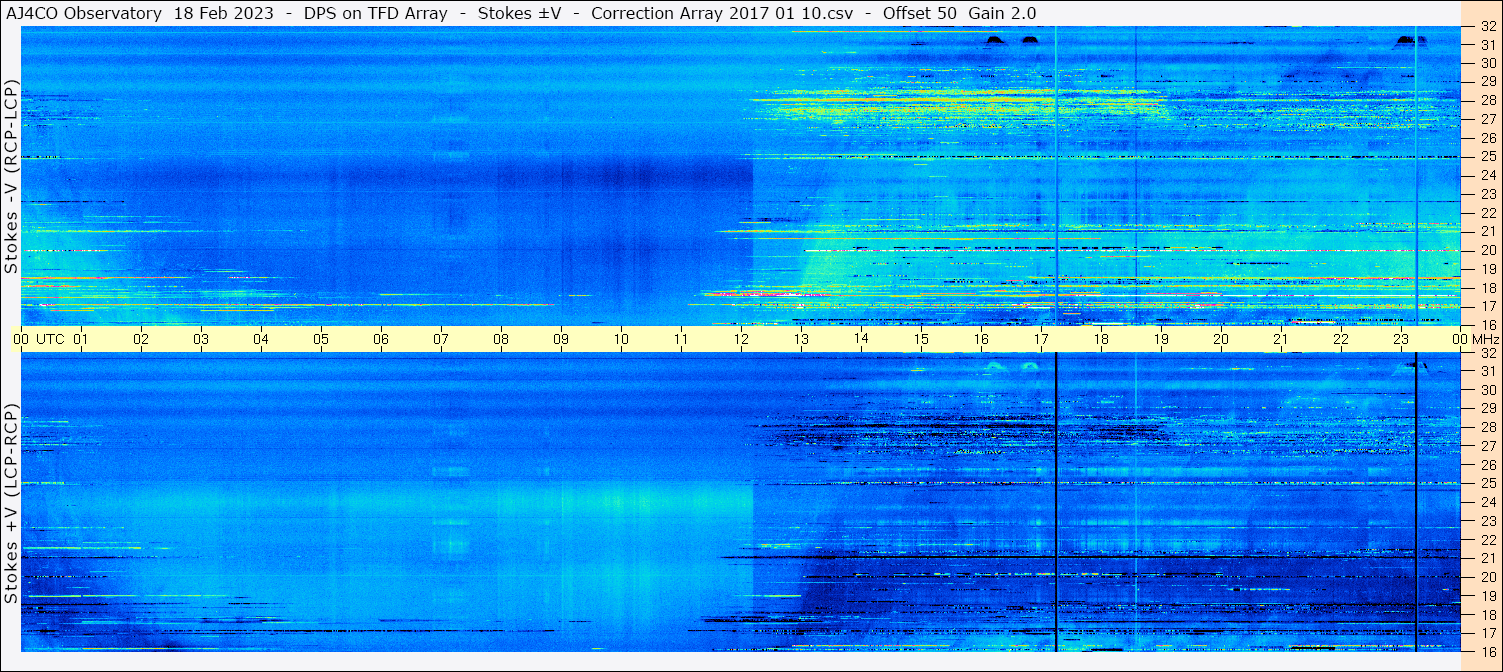Click the 01 UTC hour marker

click(x=81, y=339)
